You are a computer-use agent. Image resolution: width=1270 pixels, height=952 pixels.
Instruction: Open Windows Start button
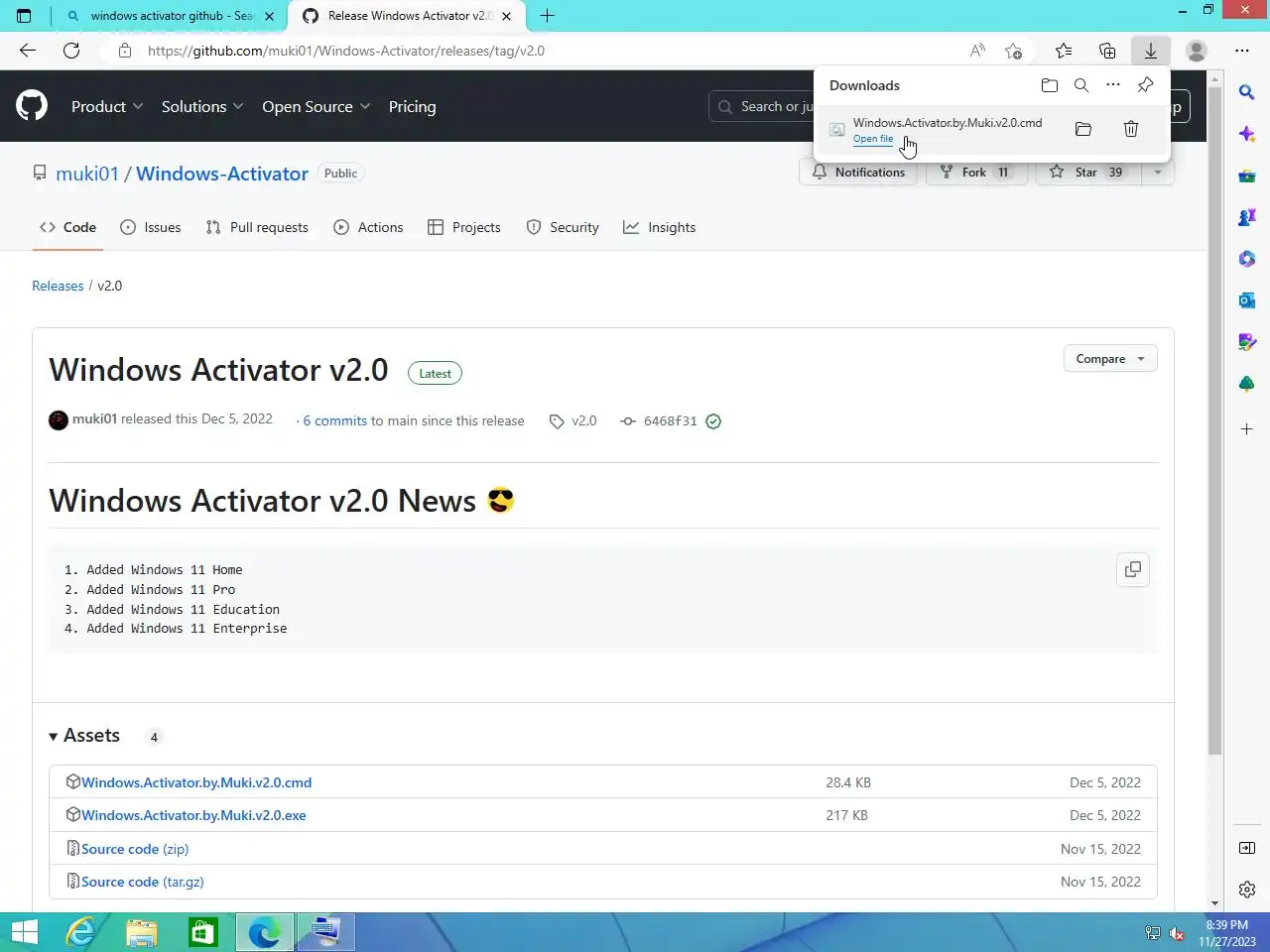tap(24, 932)
